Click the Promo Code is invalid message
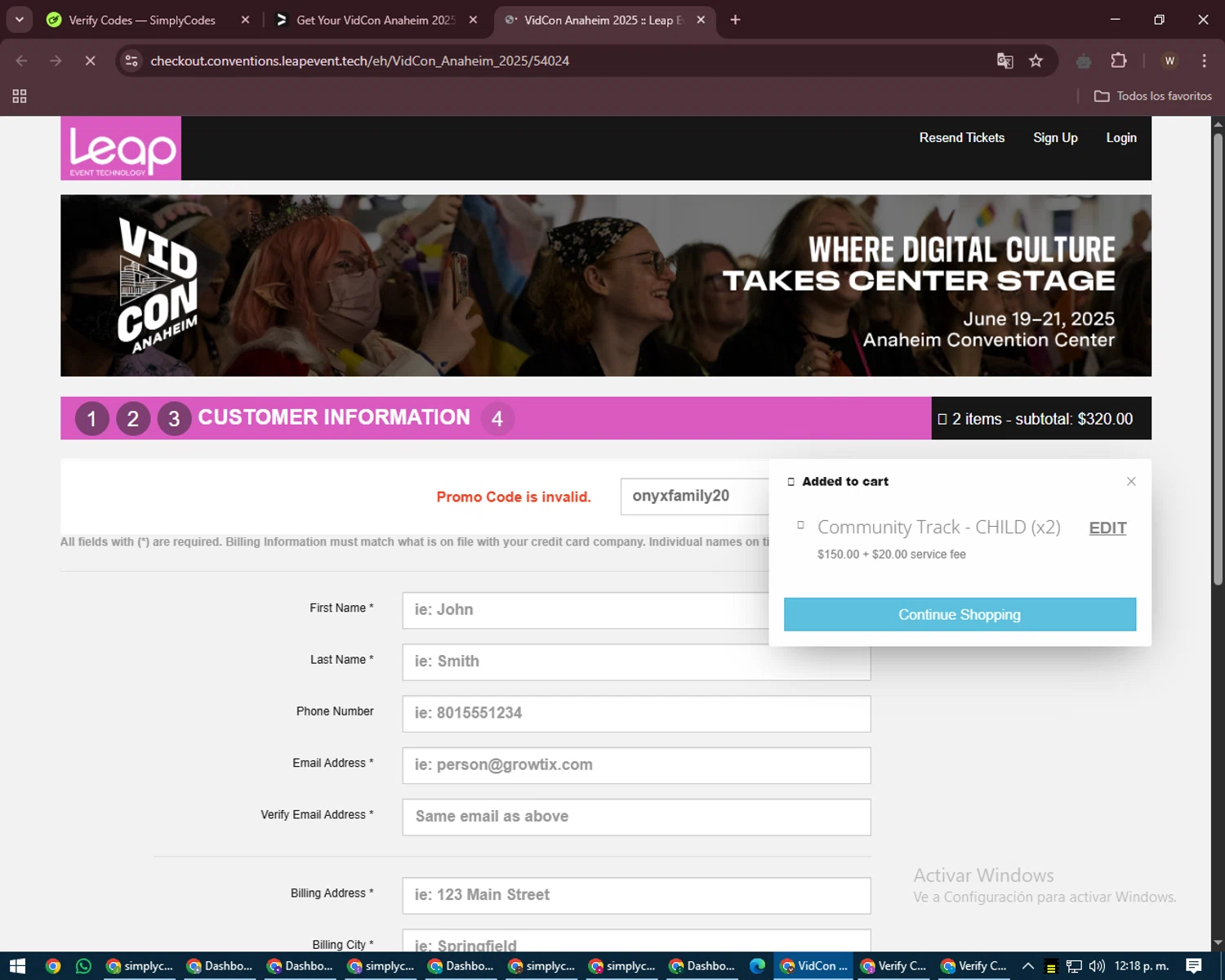 pyautogui.click(x=514, y=497)
